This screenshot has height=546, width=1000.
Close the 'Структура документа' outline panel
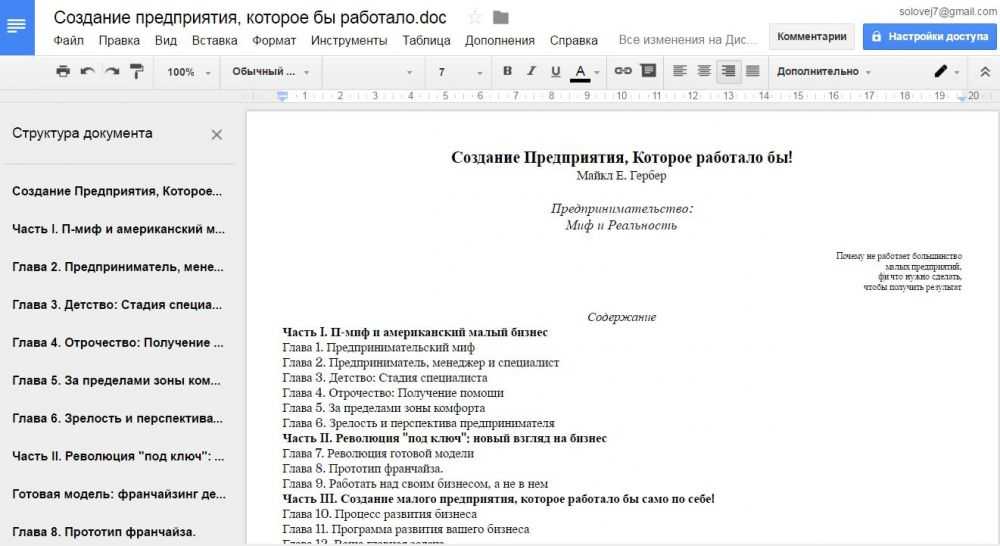coord(217,135)
